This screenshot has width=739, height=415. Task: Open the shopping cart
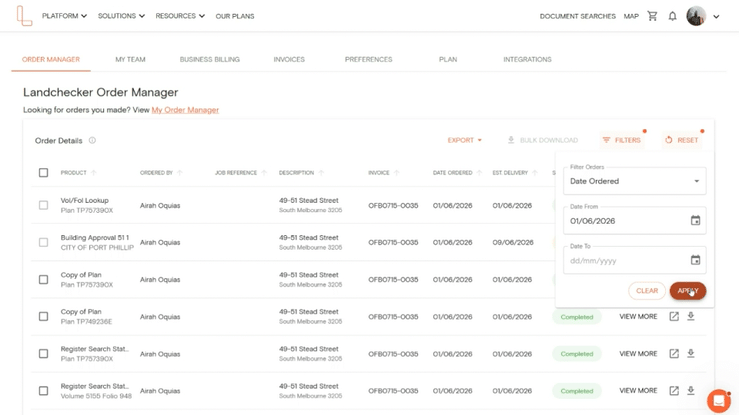point(652,16)
